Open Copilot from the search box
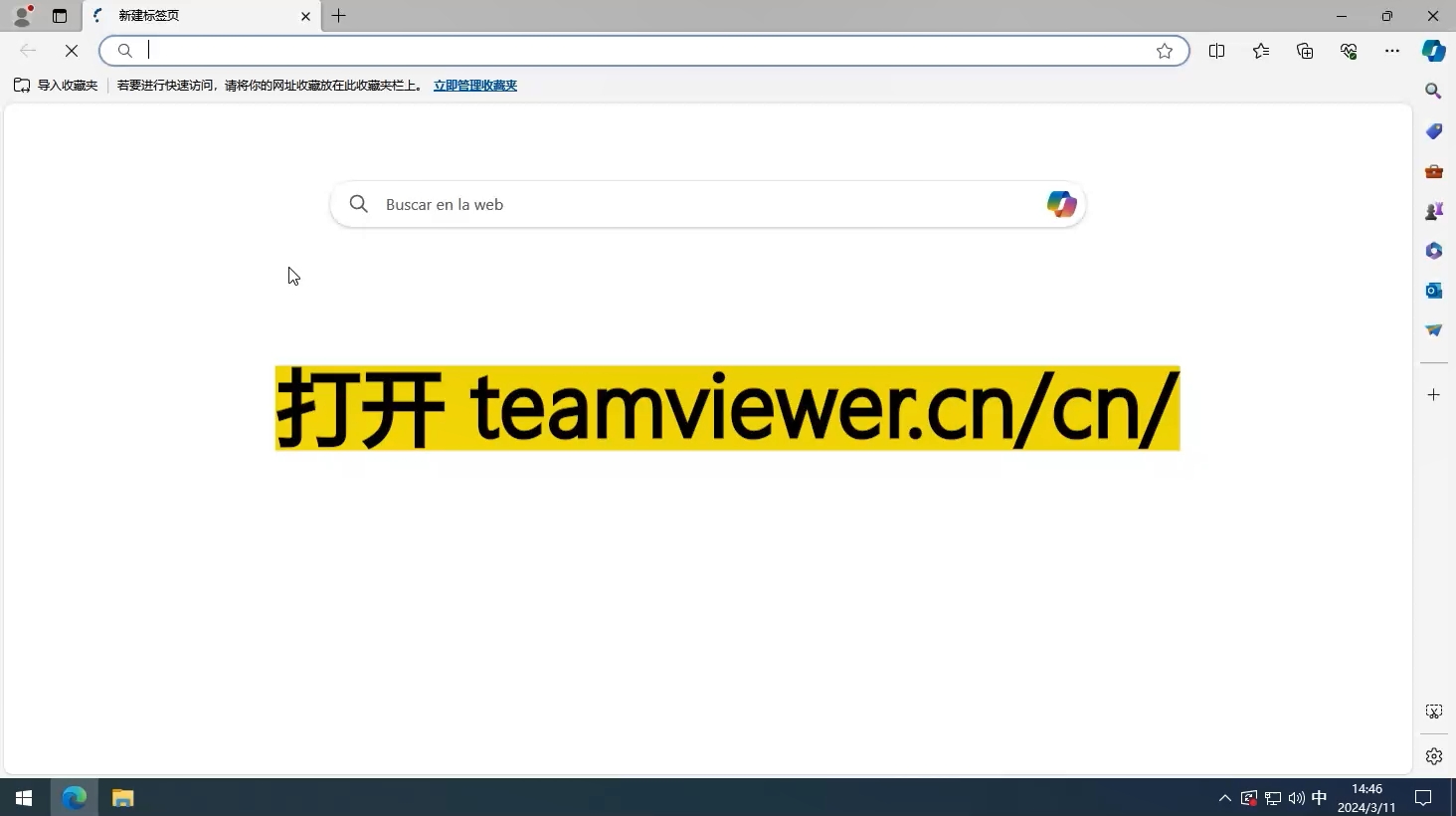 [x=1061, y=204]
